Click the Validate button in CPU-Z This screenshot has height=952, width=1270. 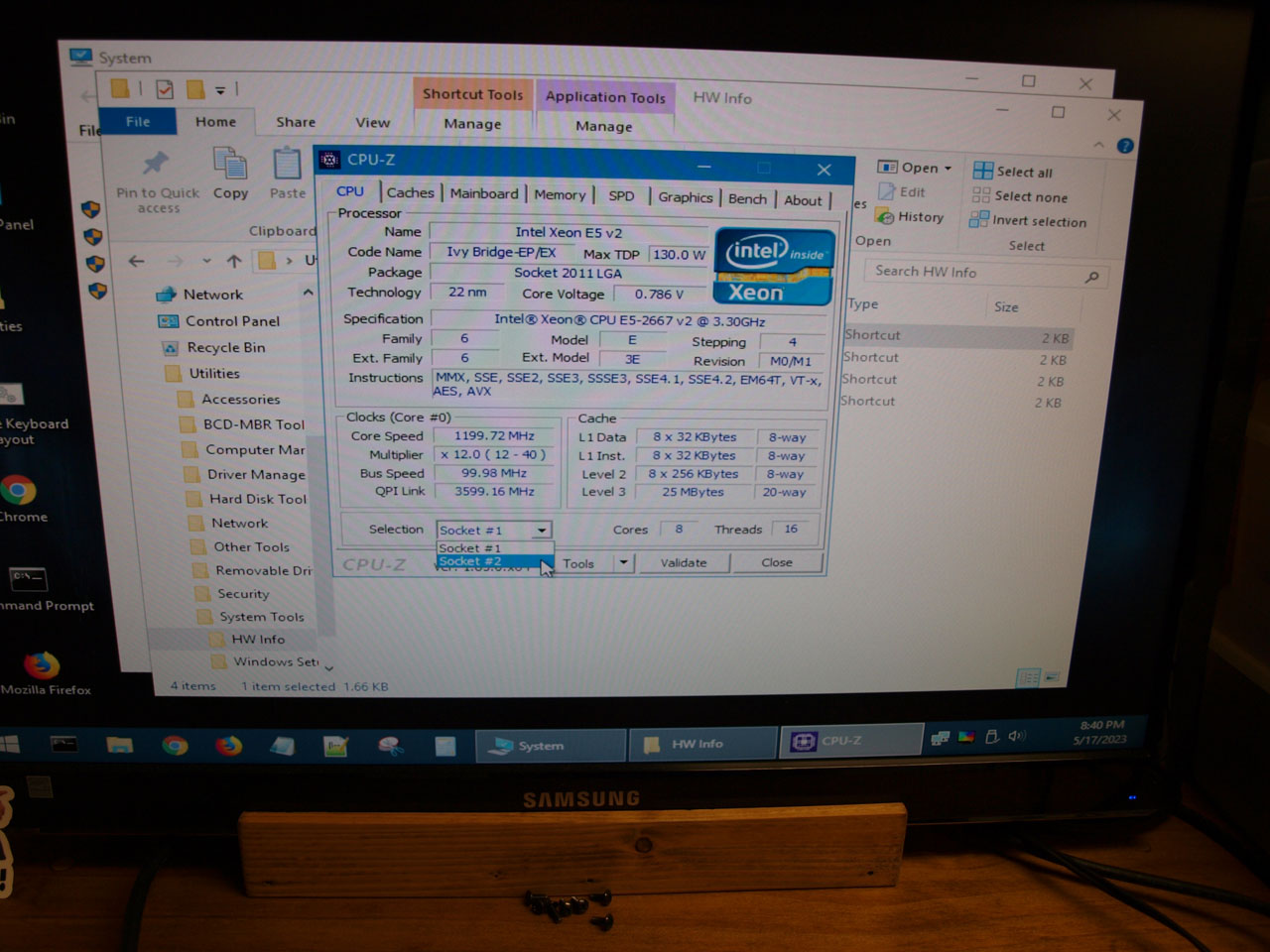pos(684,562)
